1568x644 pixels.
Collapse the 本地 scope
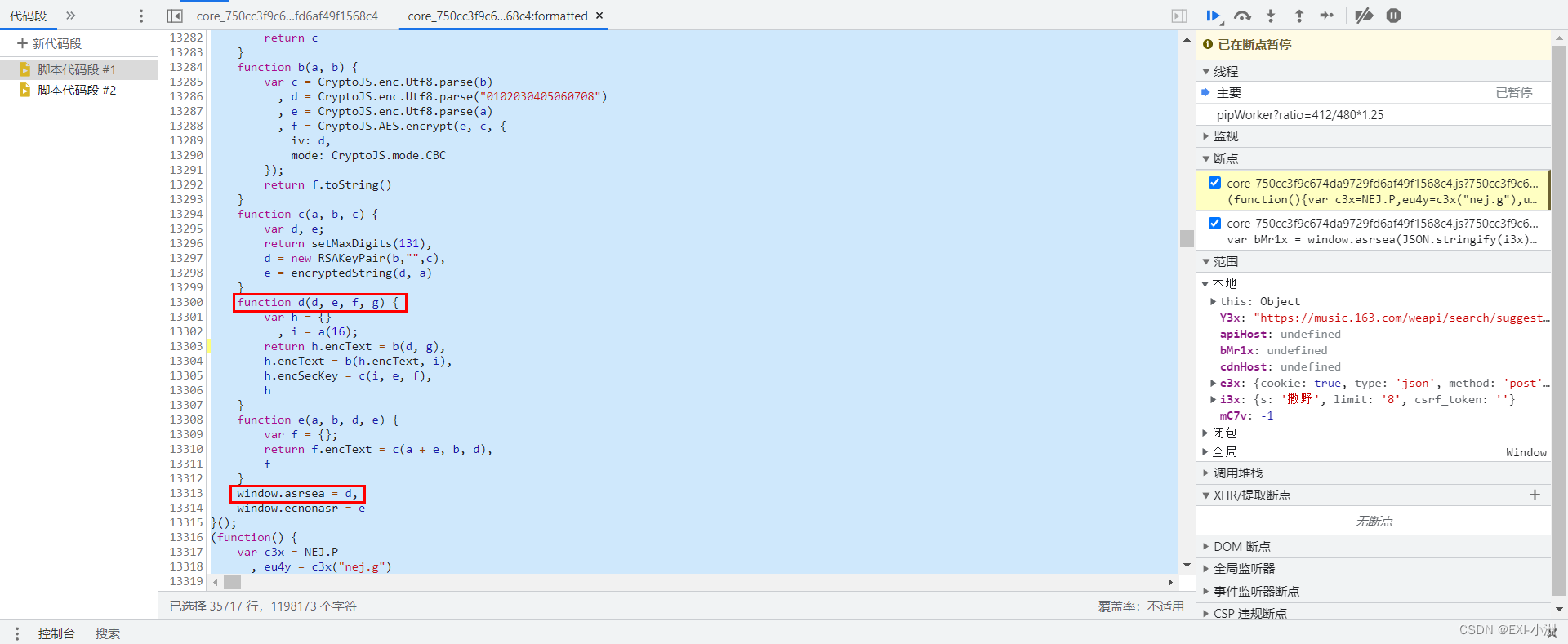[x=1205, y=283]
